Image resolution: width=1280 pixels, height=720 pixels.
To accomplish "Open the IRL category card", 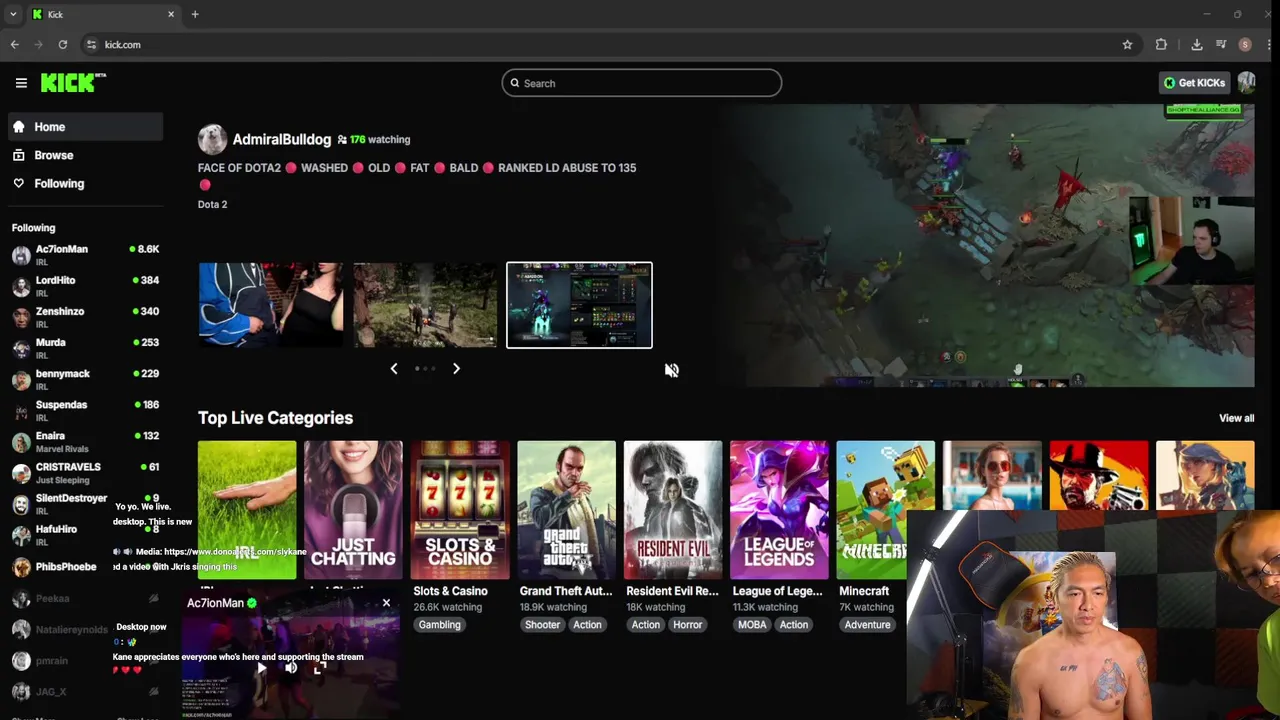I will click(x=247, y=510).
